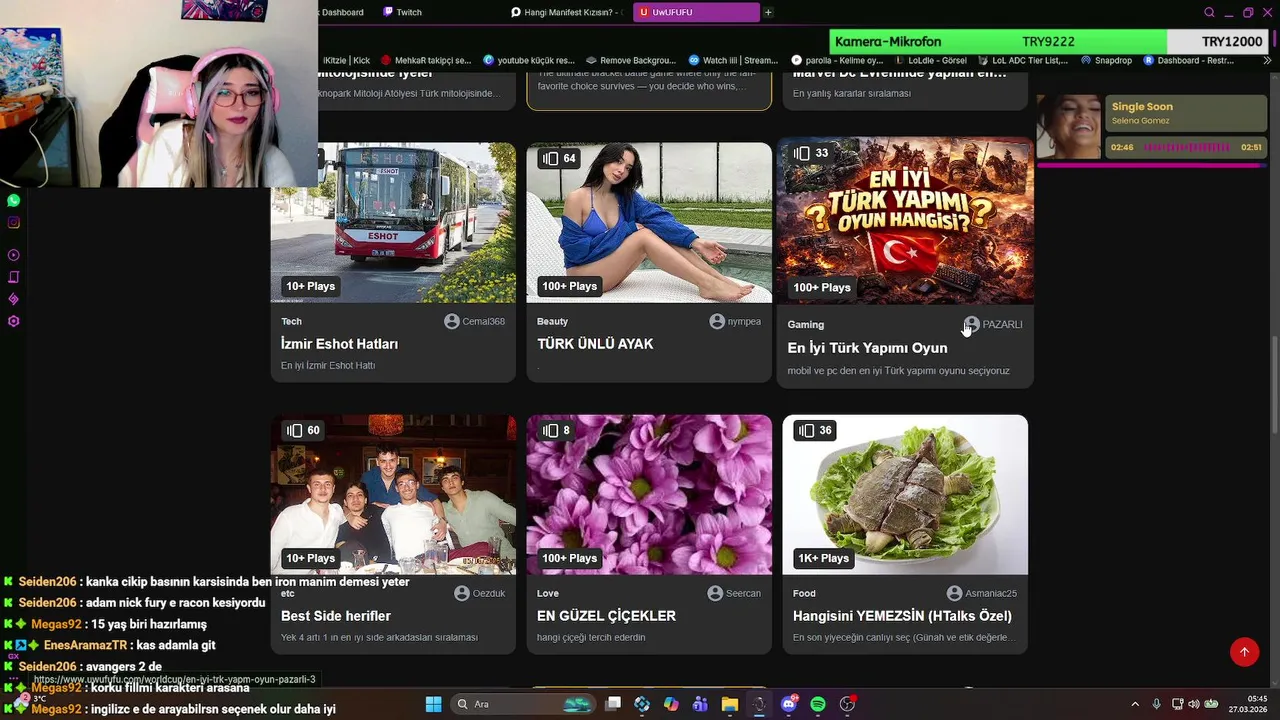Open a new browser tab with plus

click(768, 12)
